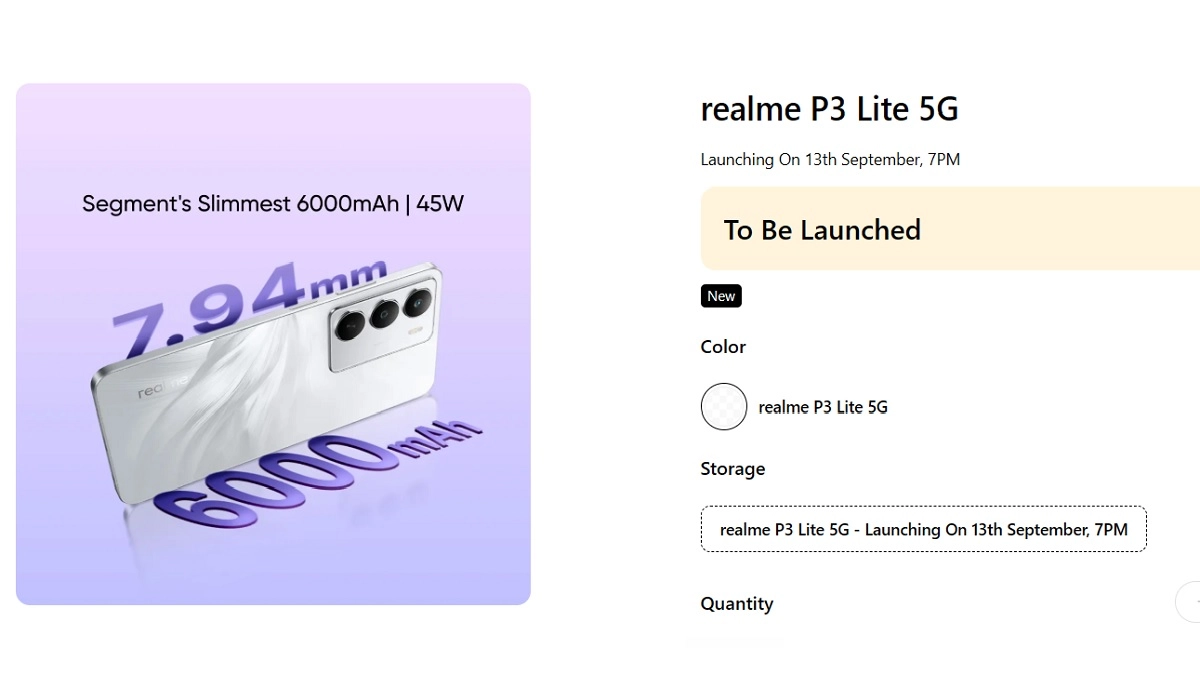This screenshot has width=1200, height=675.
Task: Select the white realme P3 Lite color swatch
Action: pos(724,407)
